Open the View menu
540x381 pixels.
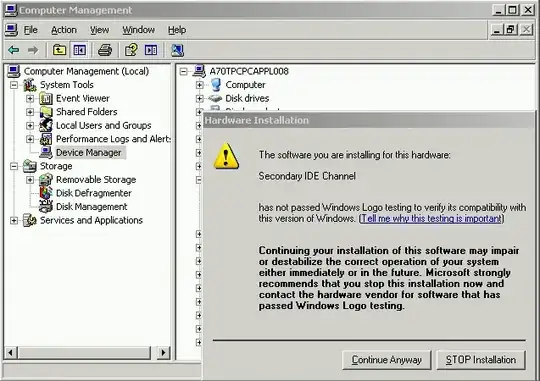coord(99,30)
